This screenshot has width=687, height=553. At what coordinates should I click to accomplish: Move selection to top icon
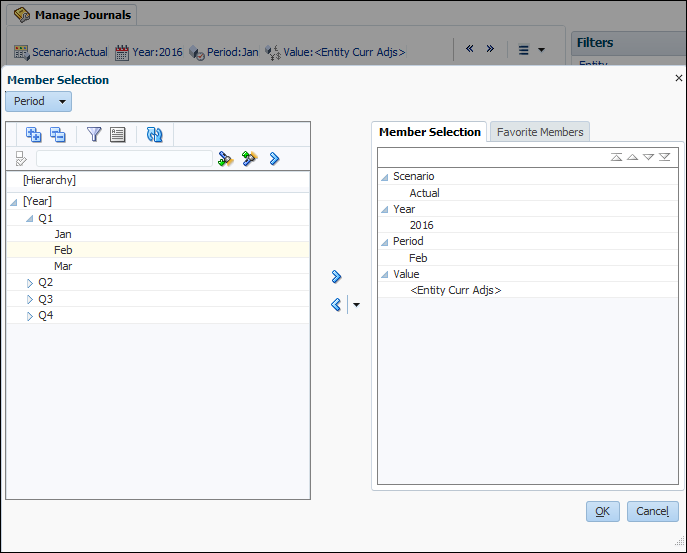click(x=616, y=157)
